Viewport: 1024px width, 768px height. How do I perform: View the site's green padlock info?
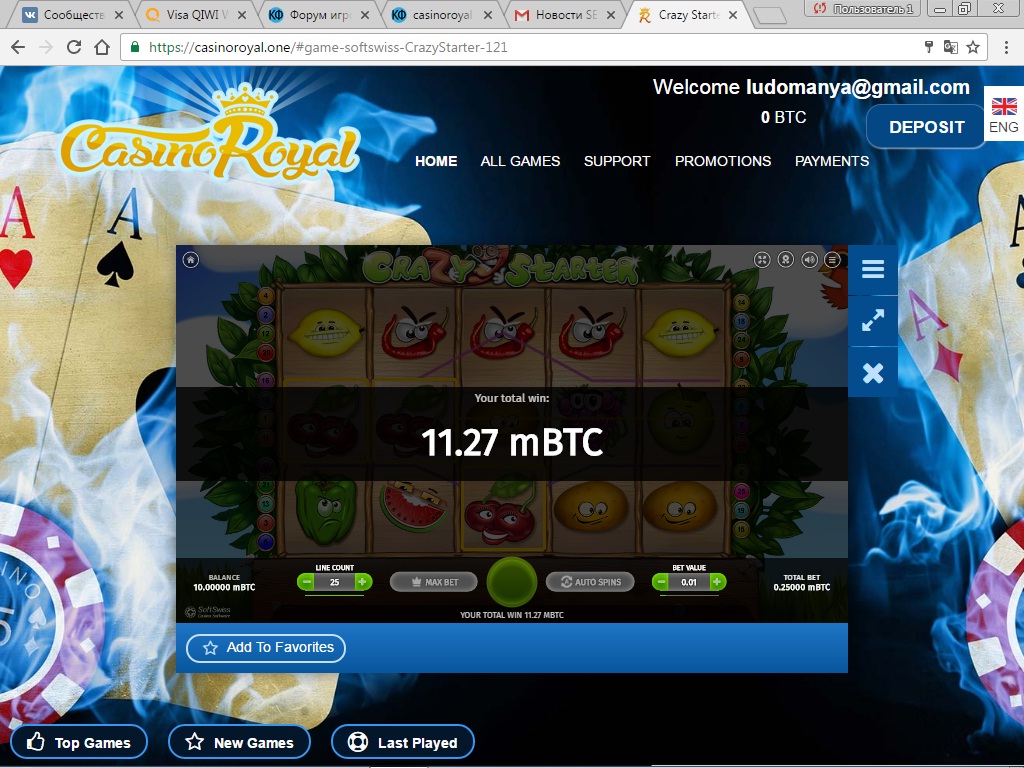click(135, 47)
